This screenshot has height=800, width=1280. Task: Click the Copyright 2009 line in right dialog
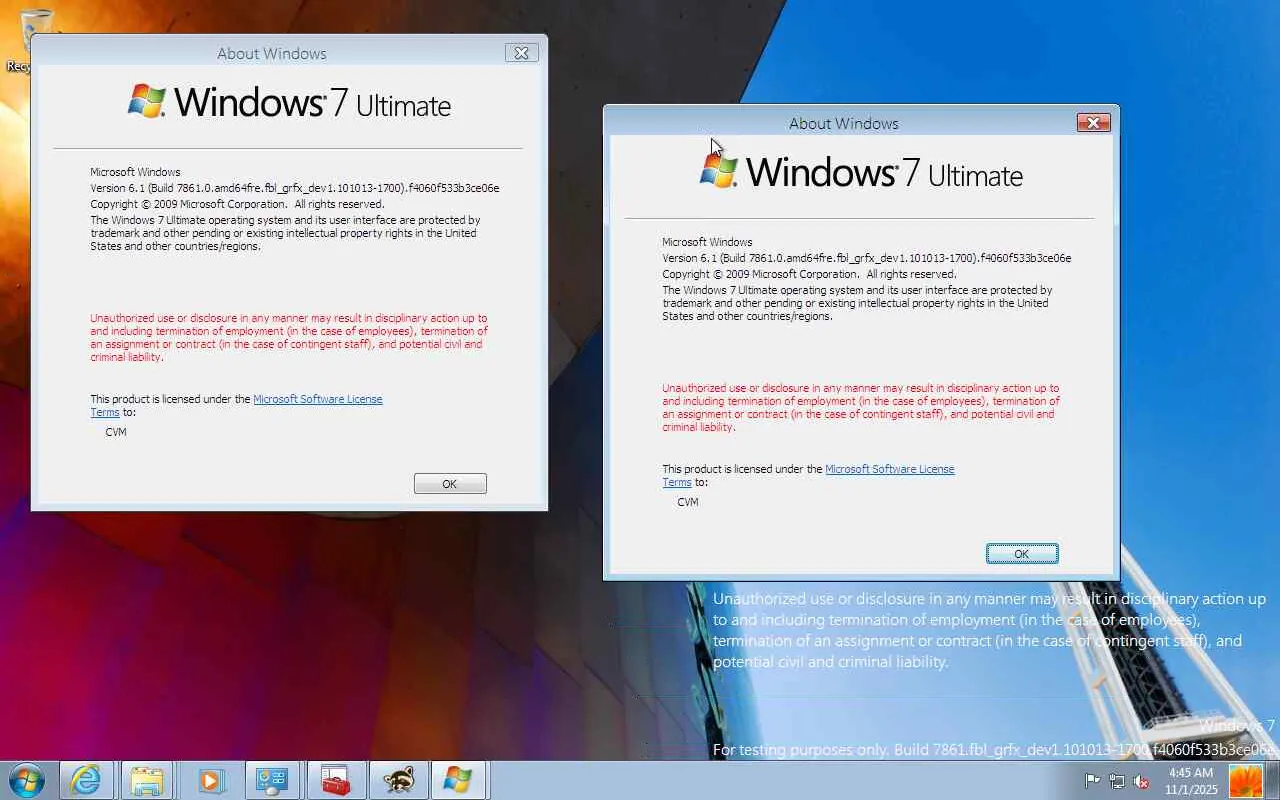(x=809, y=274)
